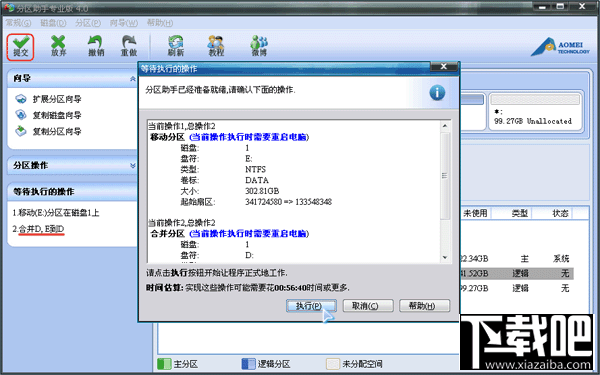This screenshot has width=600, height=375.
Task: Select pending operation 1.移动(E:)分区在磁盘1上
Action: point(56,213)
